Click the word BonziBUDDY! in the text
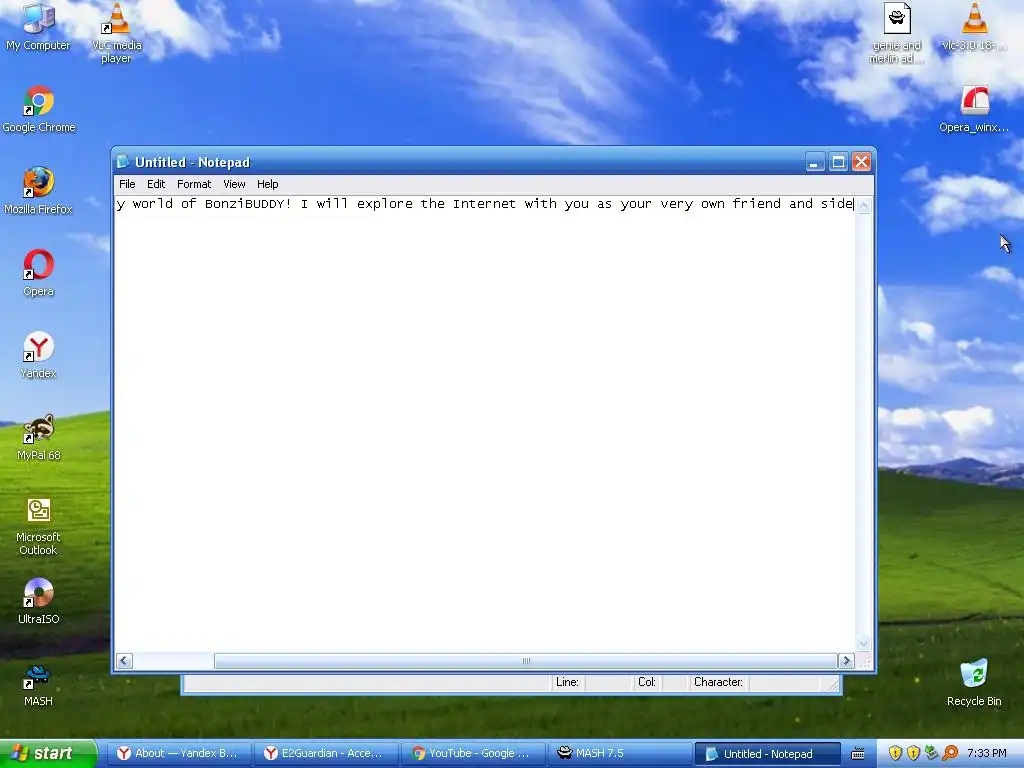1024x768 pixels. click(248, 204)
